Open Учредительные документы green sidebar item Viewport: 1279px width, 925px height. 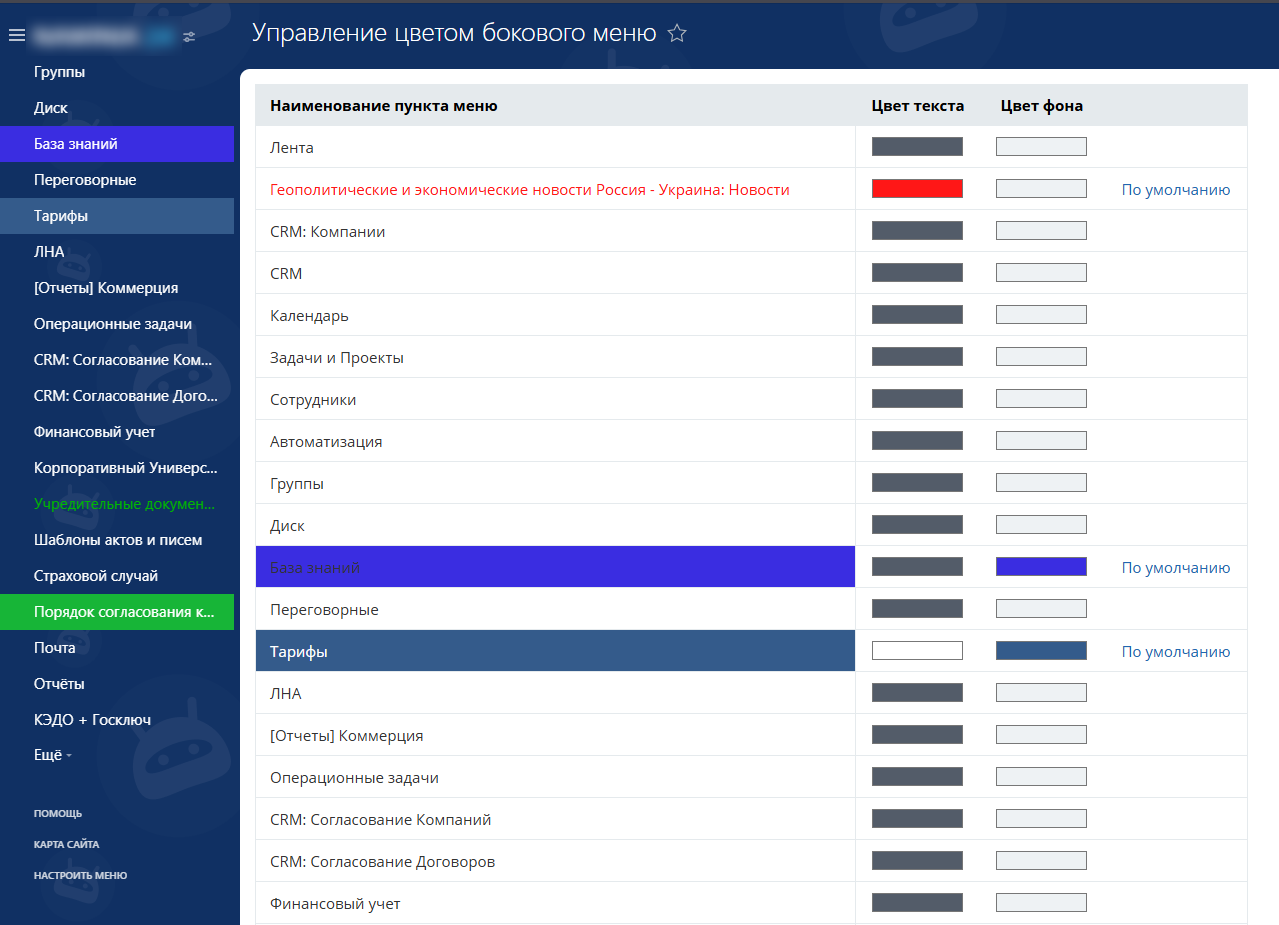(124, 504)
